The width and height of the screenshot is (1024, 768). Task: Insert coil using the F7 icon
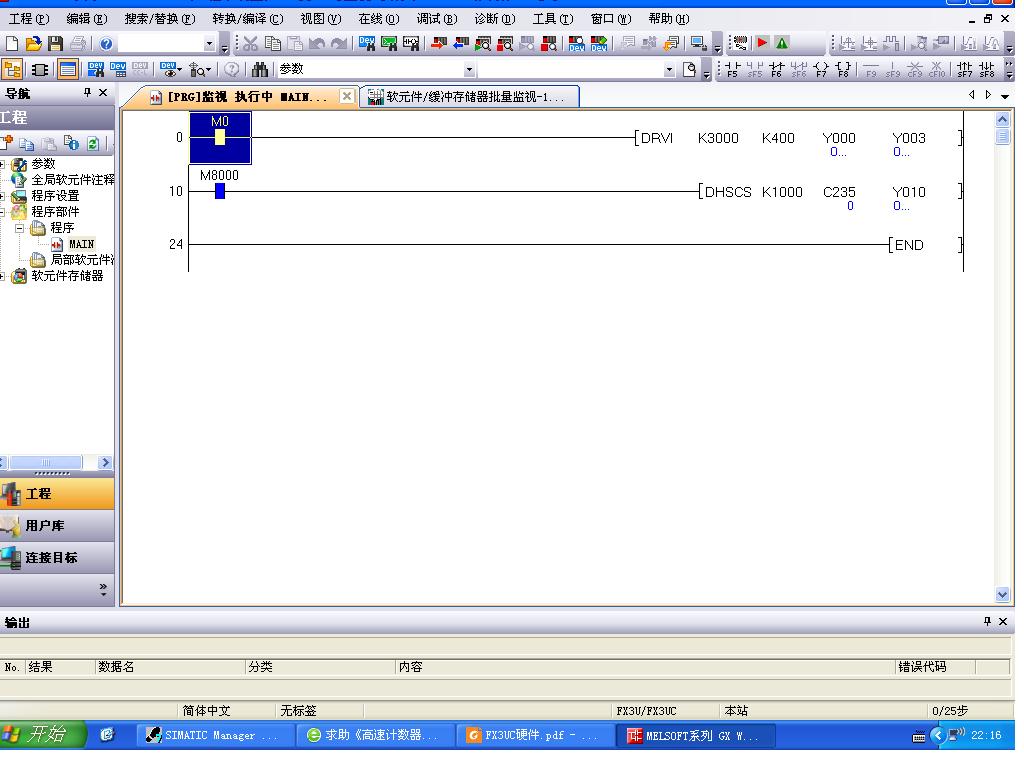(821, 70)
